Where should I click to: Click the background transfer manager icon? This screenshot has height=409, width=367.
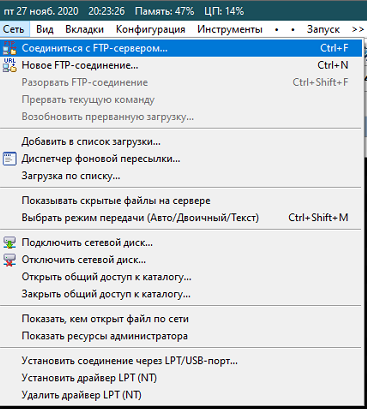click(x=9, y=159)
